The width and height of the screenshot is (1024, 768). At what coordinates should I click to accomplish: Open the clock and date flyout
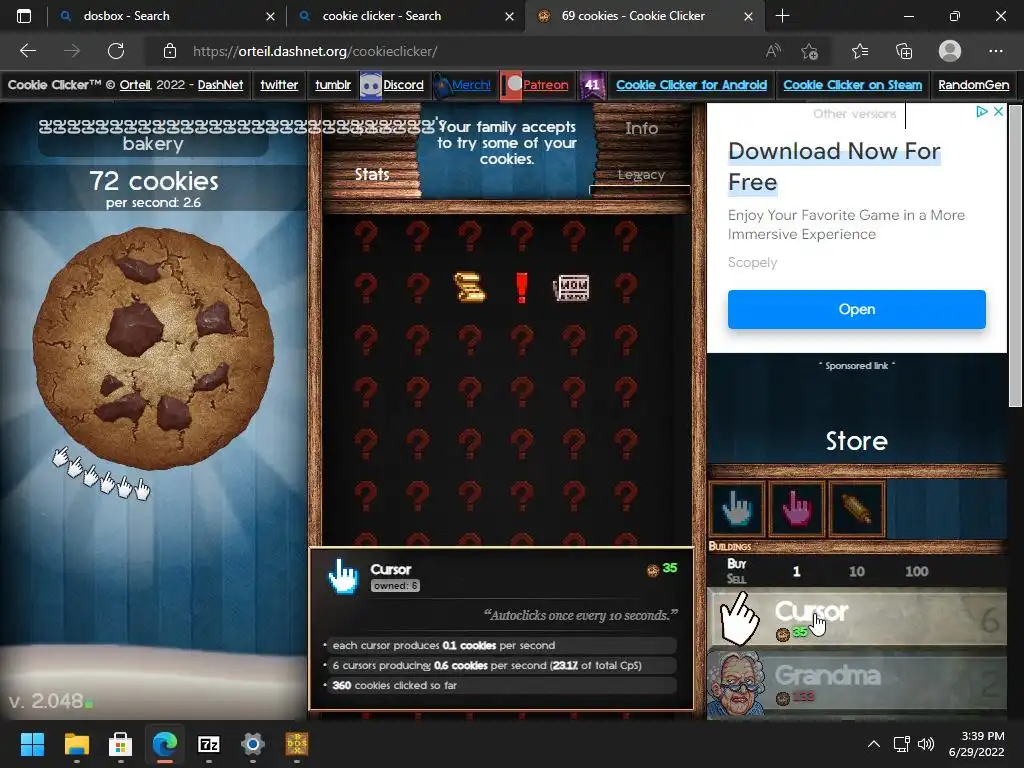tap(976, 744)
